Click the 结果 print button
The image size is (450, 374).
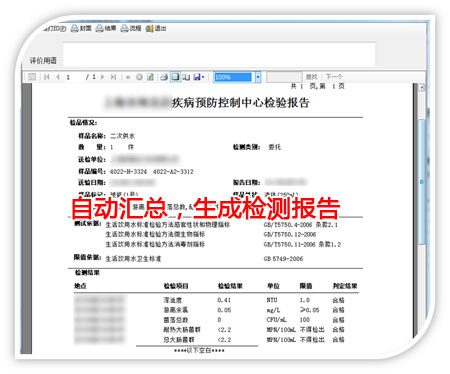tap(106, 28)
